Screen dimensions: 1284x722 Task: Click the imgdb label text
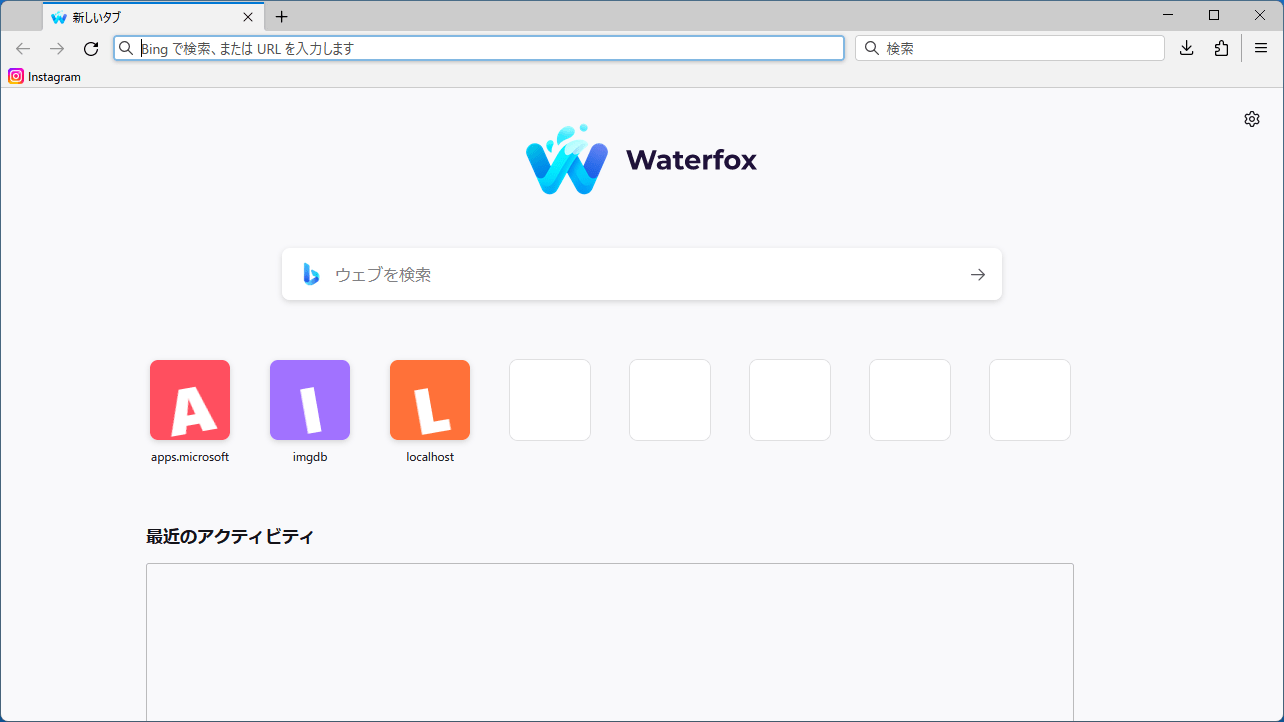(x=310, y=457)
